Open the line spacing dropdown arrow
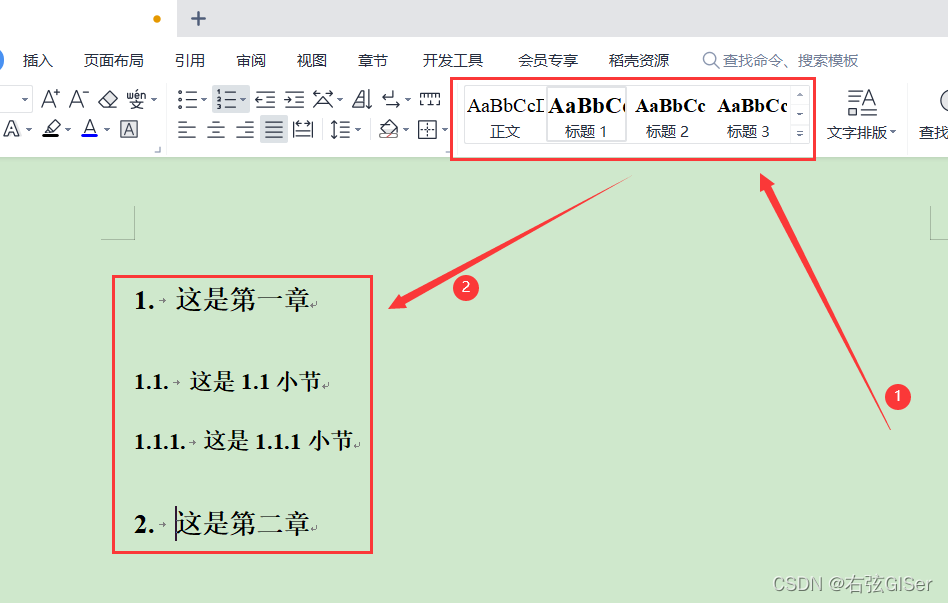 pyautogui.click(x=358, y=129)
